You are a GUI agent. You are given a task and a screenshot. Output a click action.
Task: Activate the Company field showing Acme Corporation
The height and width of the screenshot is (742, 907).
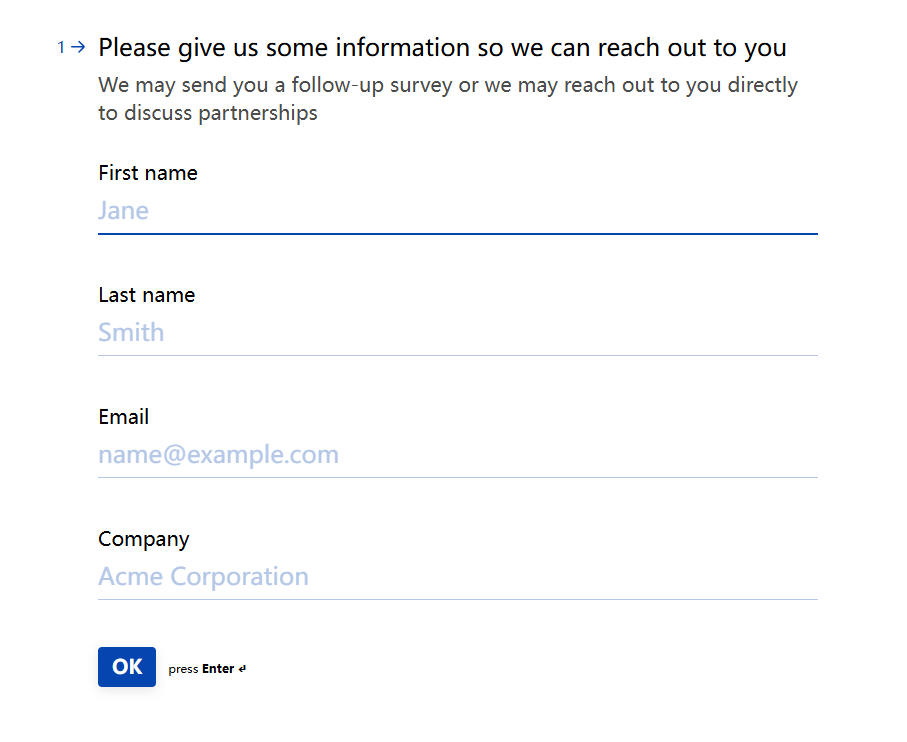(457, 577)
